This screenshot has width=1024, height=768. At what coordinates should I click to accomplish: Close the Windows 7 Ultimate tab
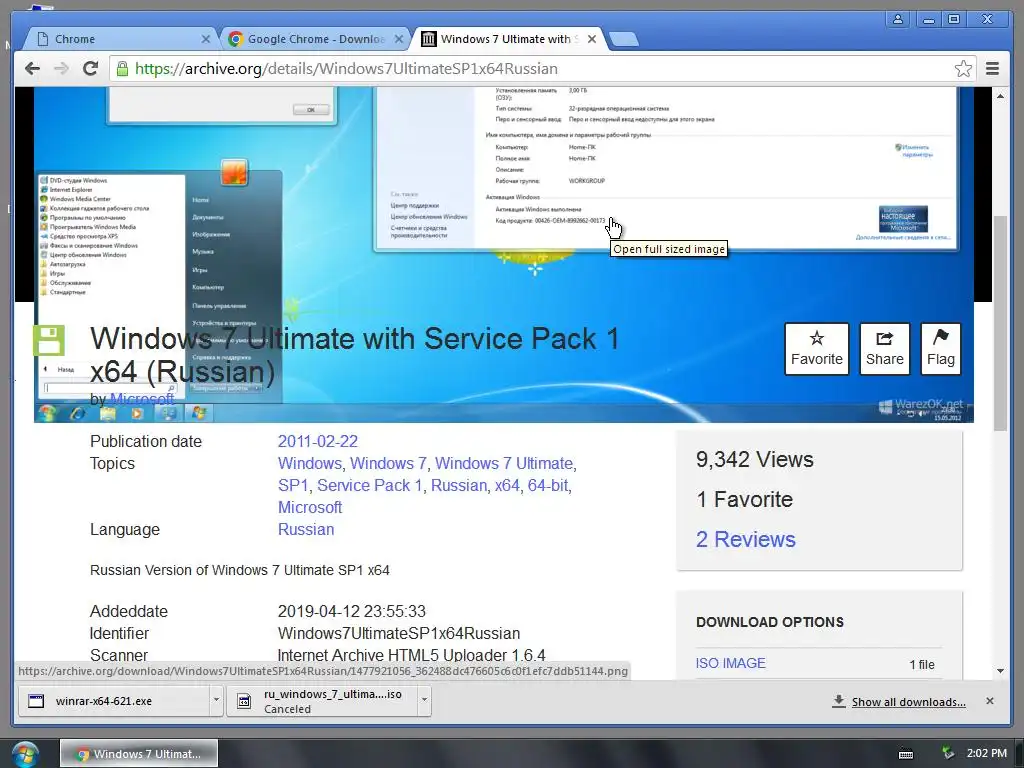tap(592, 39)
